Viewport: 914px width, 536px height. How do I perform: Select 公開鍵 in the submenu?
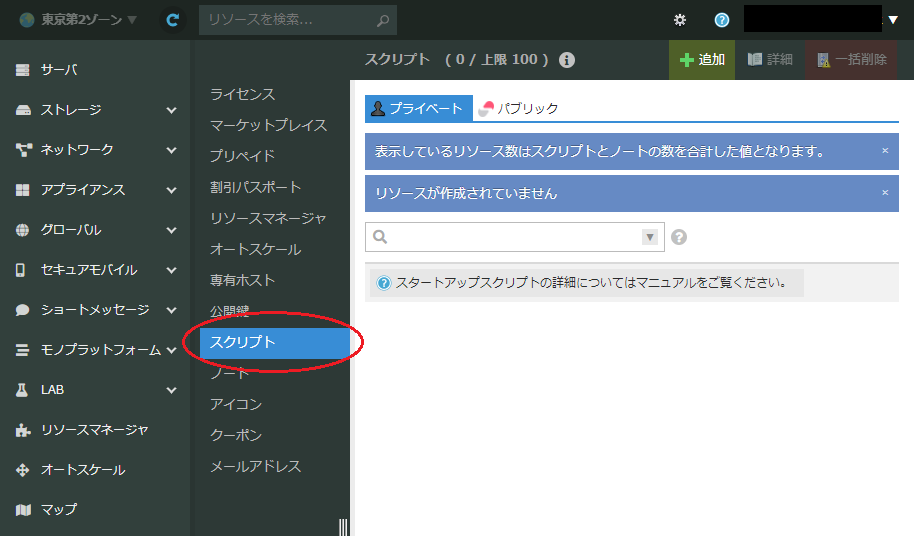[x=229, y=311]
